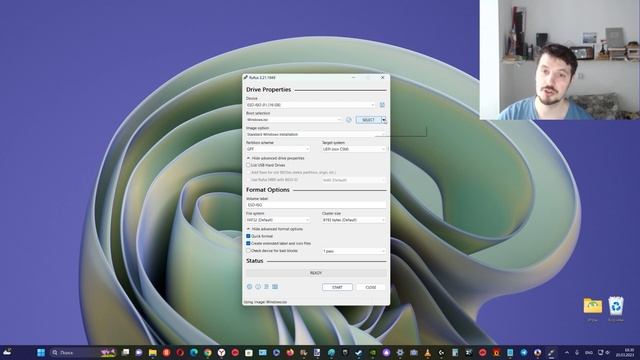
Task: Open Telegram from the taskbar
Action: 524,353
